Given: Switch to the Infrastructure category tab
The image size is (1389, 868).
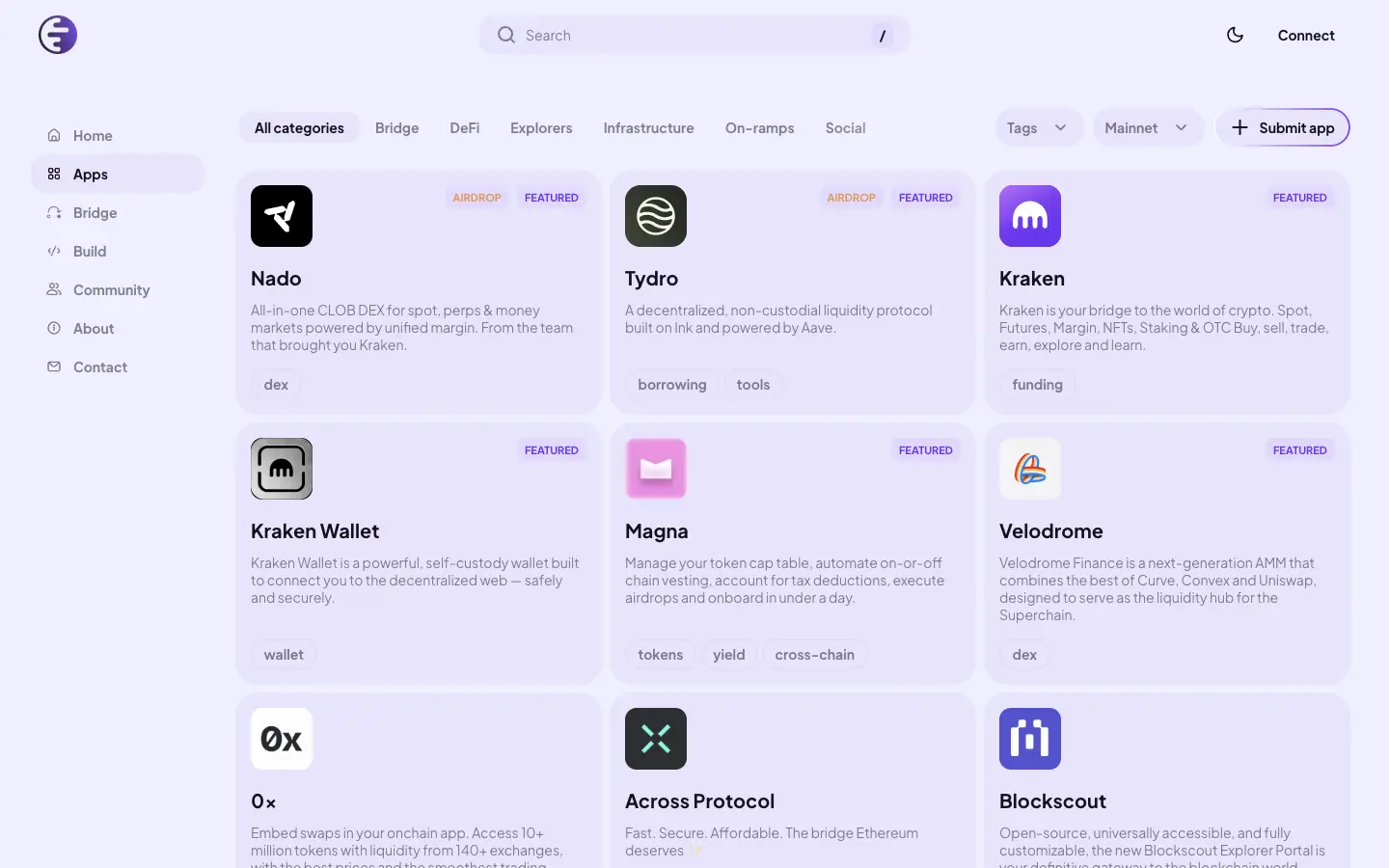Looking at the screenshot, I should [x=648, y=127].
